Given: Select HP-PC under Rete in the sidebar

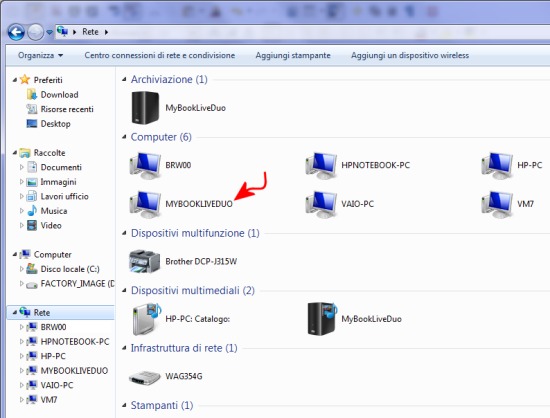Looking at the screenshot, I should pos(53,356).
